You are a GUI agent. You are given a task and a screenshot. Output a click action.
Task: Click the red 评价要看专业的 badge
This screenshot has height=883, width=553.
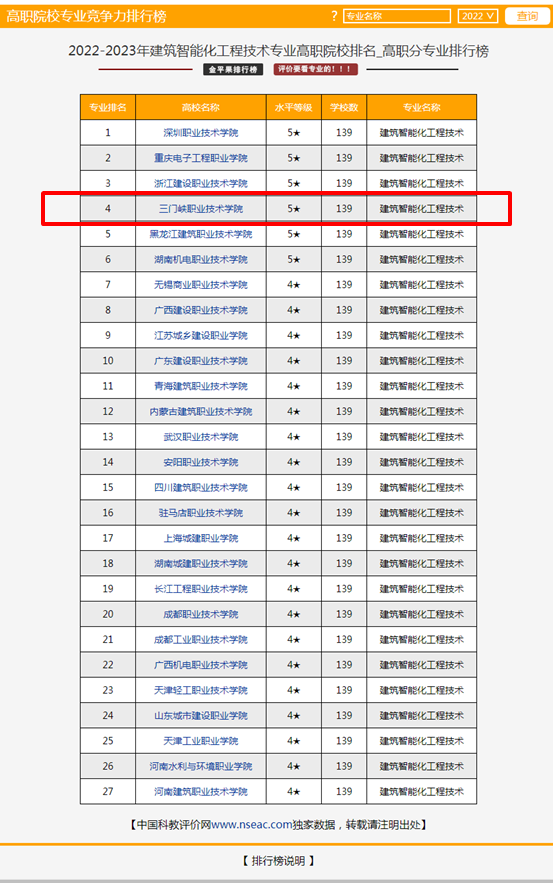[315, 69]
